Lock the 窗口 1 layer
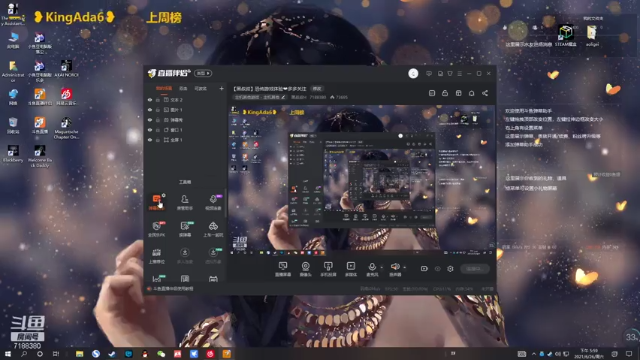 [x=158, y=130]
